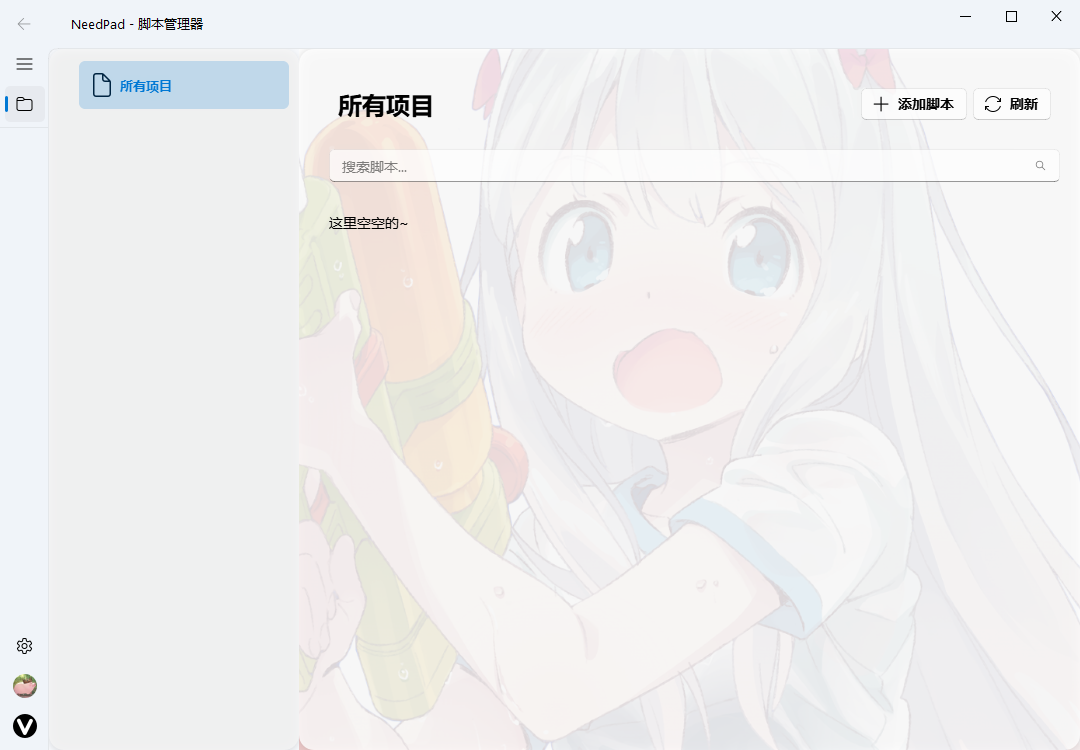Click the 这里空空的~ empty state text
The image size is (1080, 750).
(x=367, y=223)
